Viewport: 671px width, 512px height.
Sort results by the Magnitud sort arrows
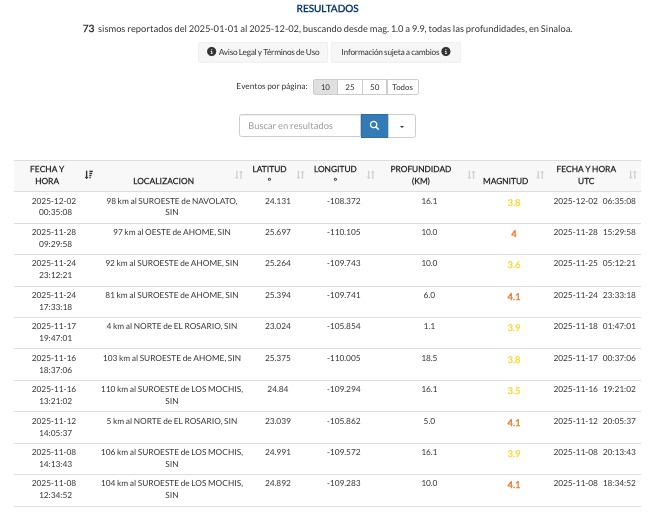540,175
